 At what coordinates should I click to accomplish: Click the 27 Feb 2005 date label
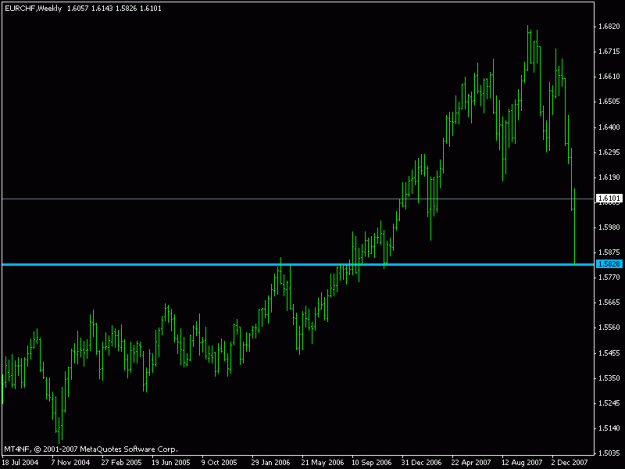(121, 463)
